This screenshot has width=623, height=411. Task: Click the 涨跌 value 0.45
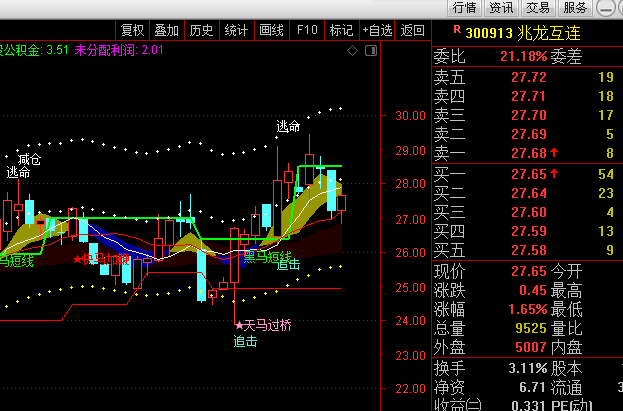click(x=533, y=291)
